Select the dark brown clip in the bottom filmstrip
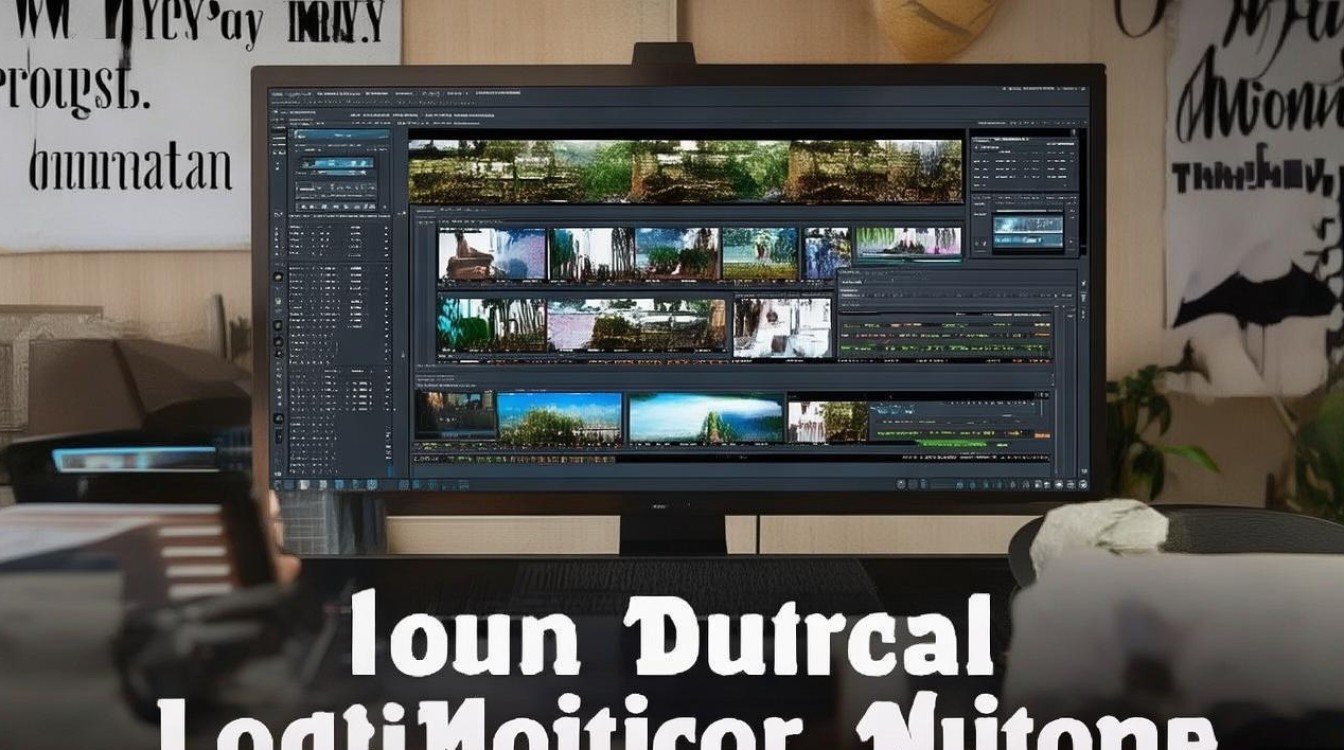The height and width of the screenshot is (750, 1344). tap(455, 414)
